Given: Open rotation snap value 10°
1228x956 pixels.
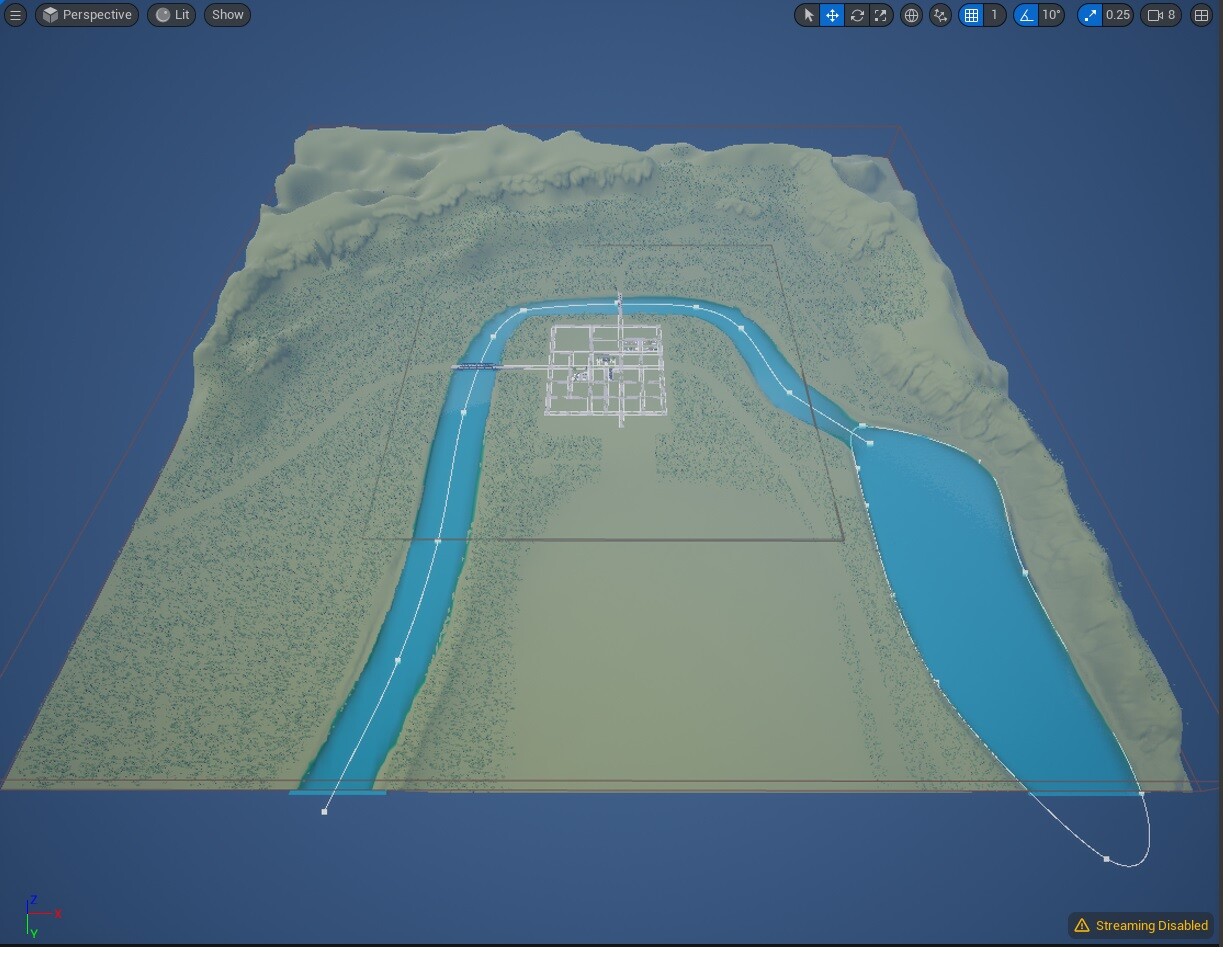Looking at the screenshot, I should pos(1051,15).
